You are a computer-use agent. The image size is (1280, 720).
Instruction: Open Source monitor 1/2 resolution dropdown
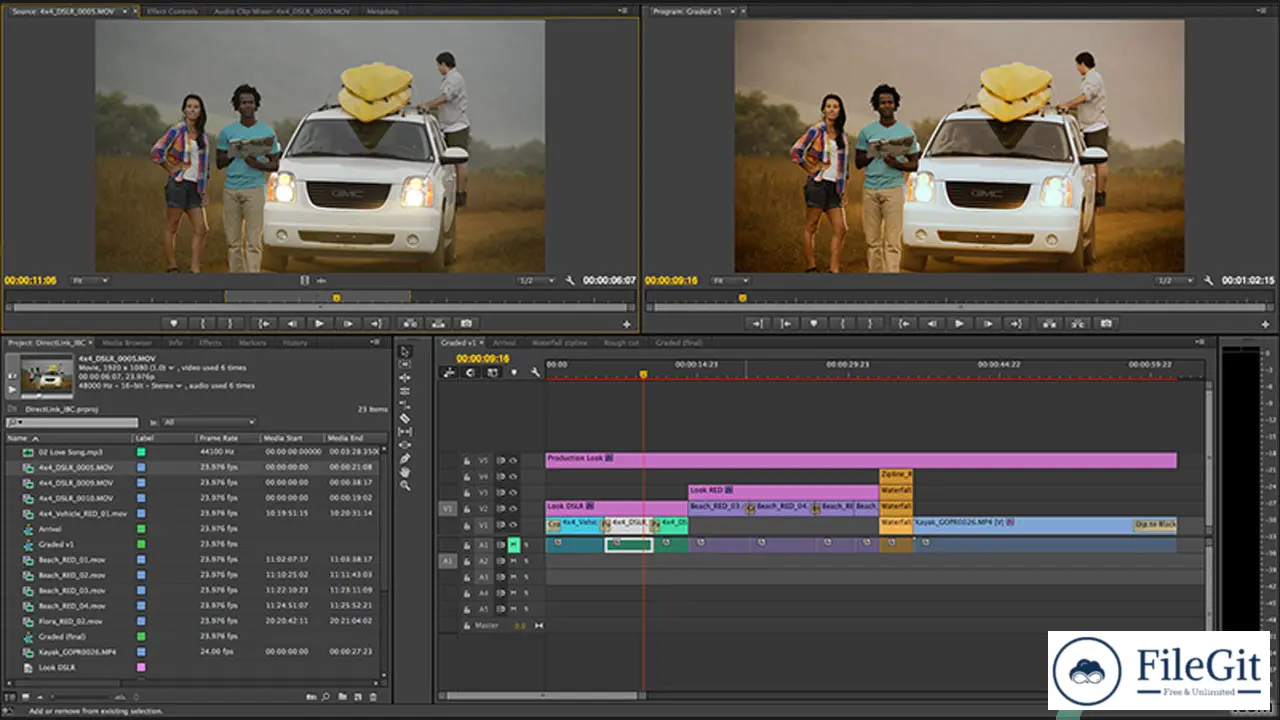(x=536, y=281)
